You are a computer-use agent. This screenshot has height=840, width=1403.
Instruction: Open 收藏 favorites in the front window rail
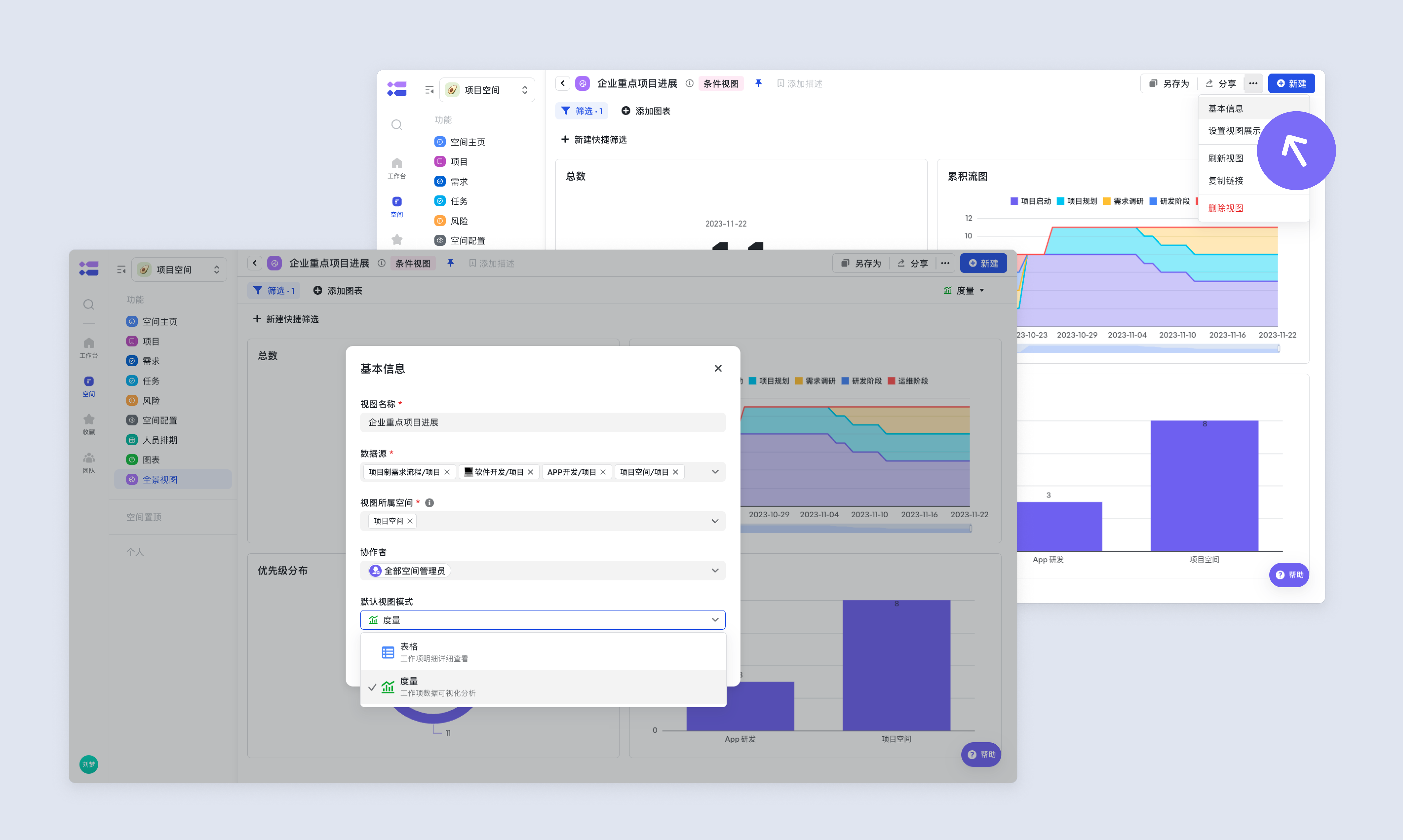[89, 424]
